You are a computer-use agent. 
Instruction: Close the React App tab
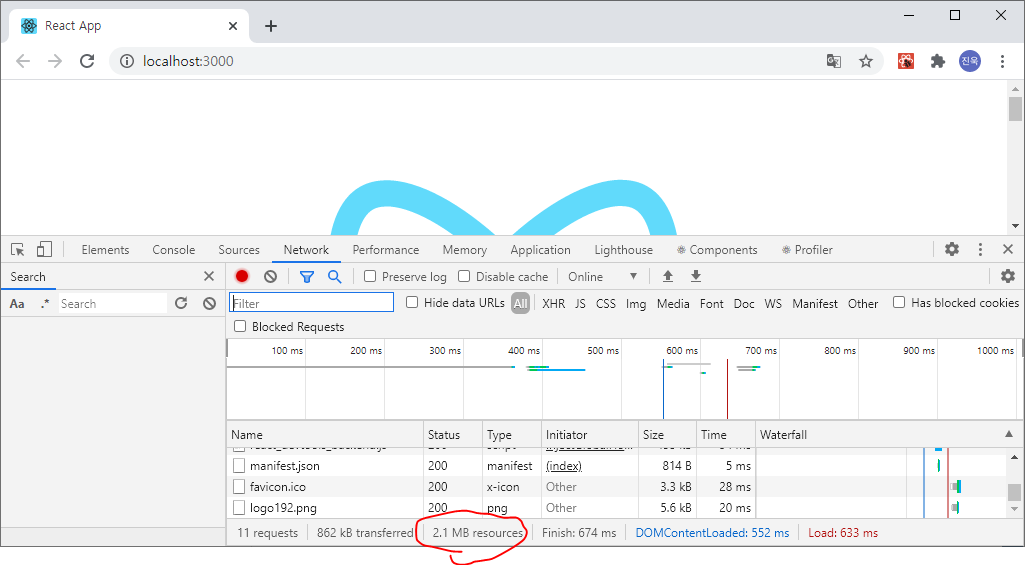pos(233,26)
